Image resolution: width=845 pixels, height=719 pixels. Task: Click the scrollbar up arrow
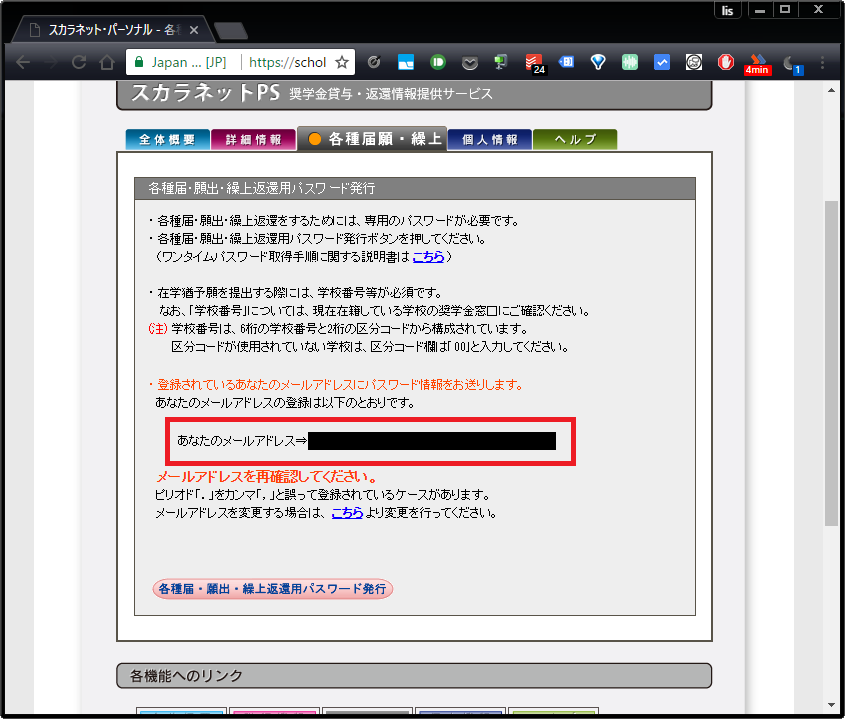pyautogui.click(x=832, y=90)
